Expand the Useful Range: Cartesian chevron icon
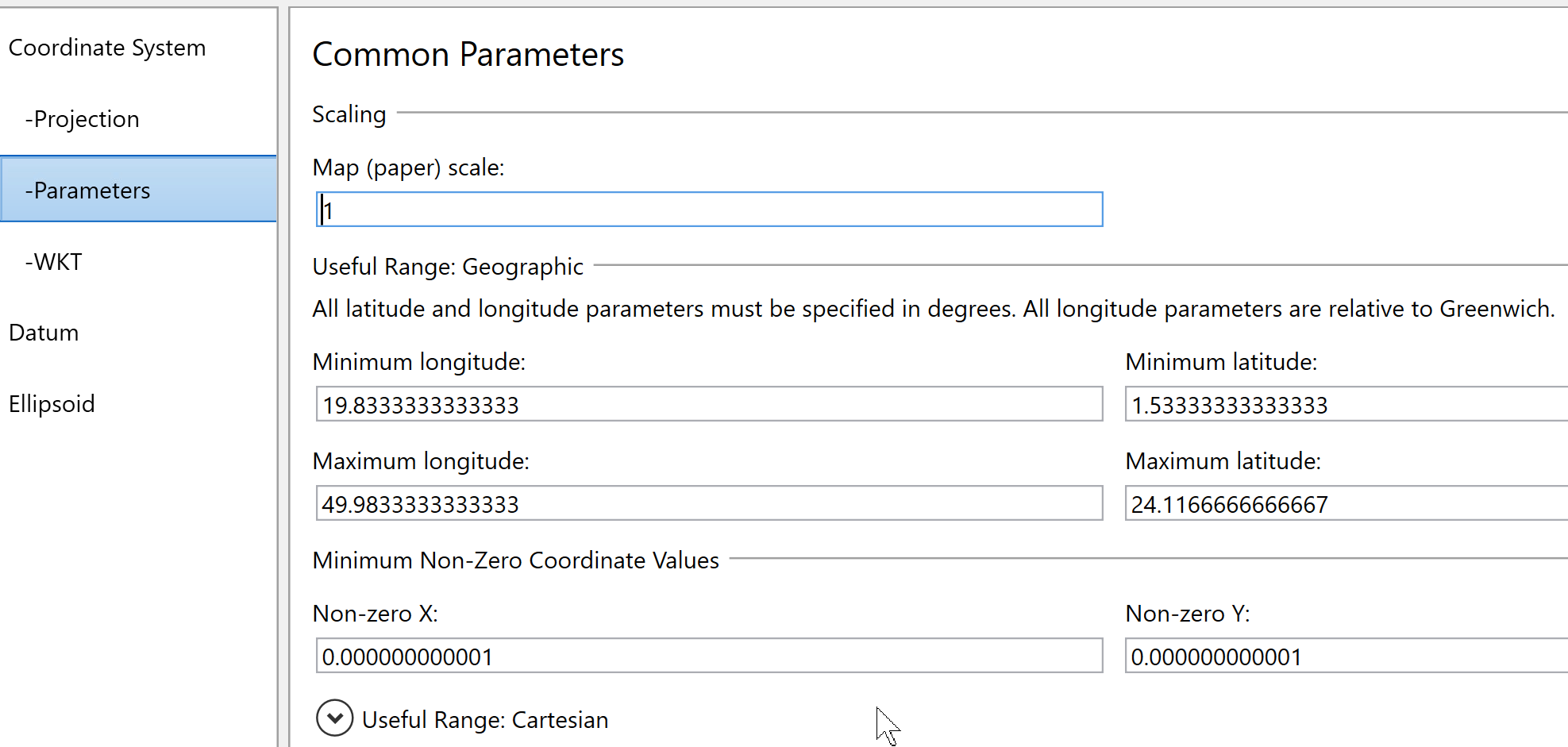1568x747 pixels. (x=334, y=718)
